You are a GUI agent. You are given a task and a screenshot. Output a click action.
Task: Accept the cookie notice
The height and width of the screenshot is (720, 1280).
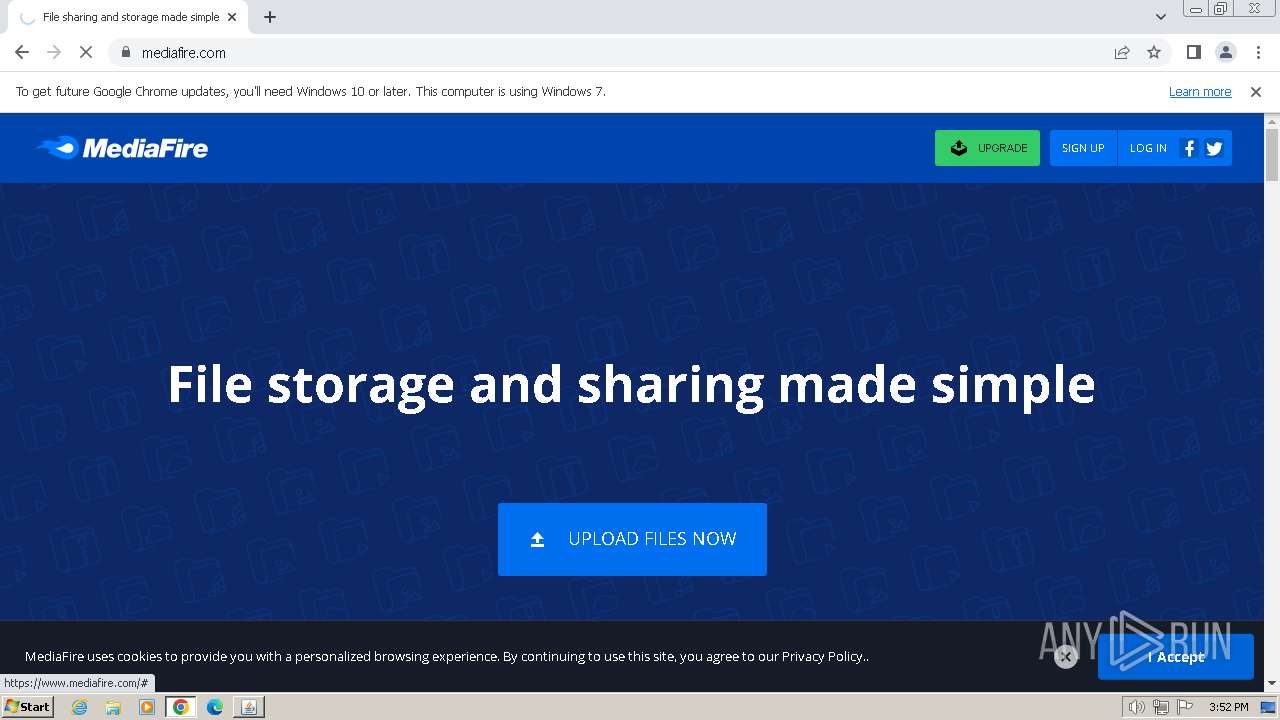(x=1176, y=657)
